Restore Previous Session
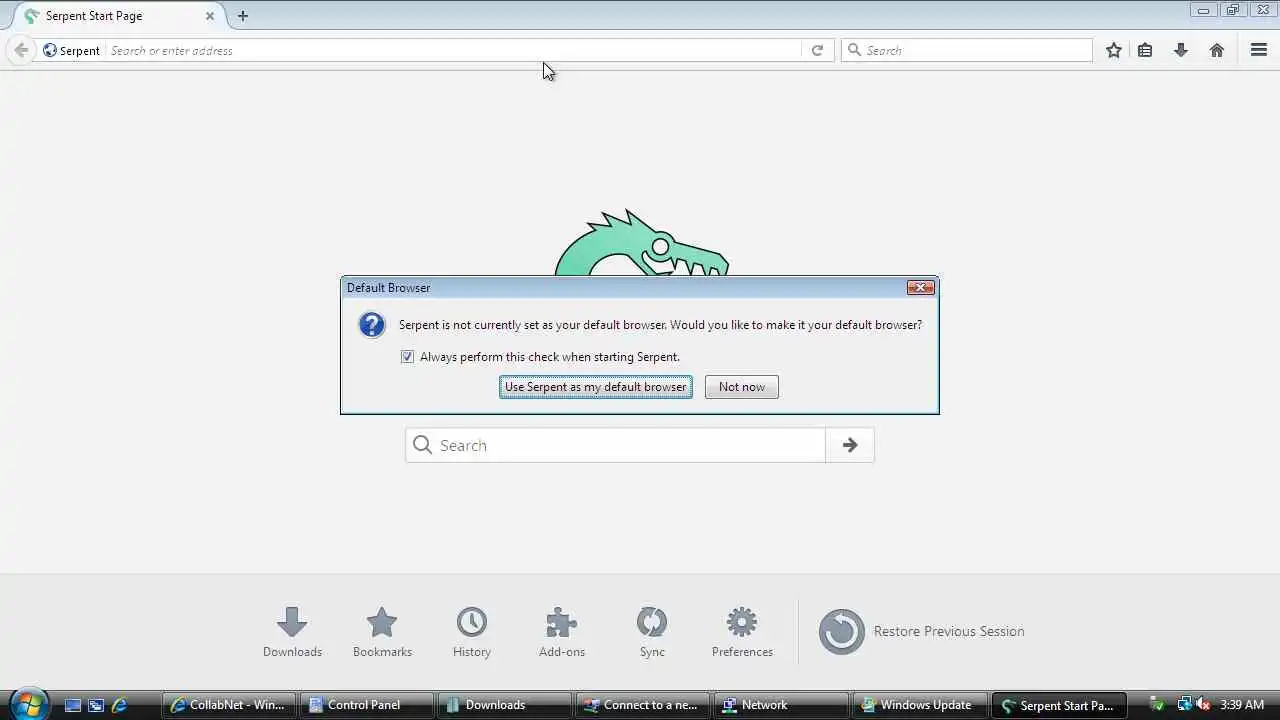The image size is (1280, 720). (x=922, y=631)
